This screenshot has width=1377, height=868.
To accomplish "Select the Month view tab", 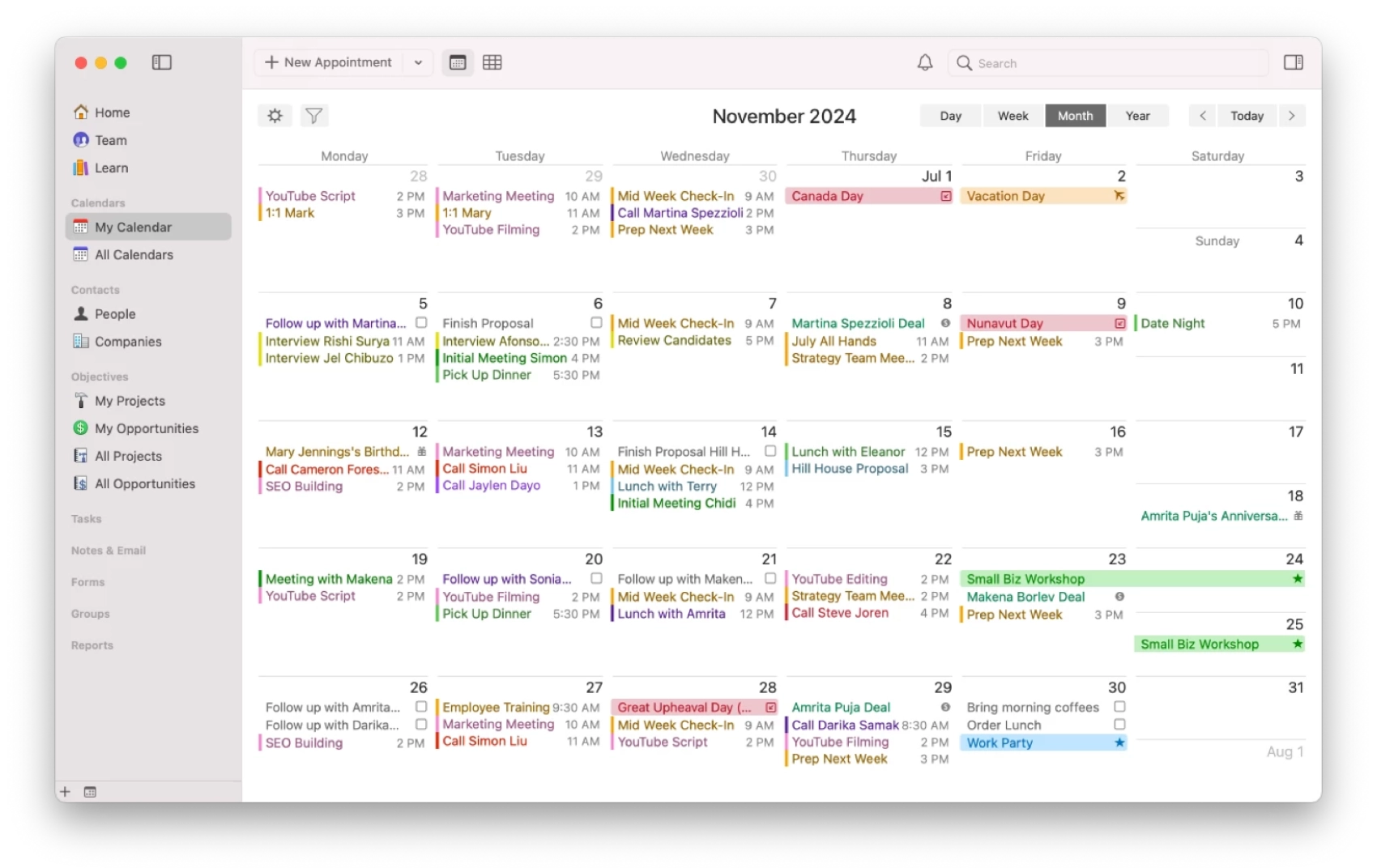I will coord(1076,116).
